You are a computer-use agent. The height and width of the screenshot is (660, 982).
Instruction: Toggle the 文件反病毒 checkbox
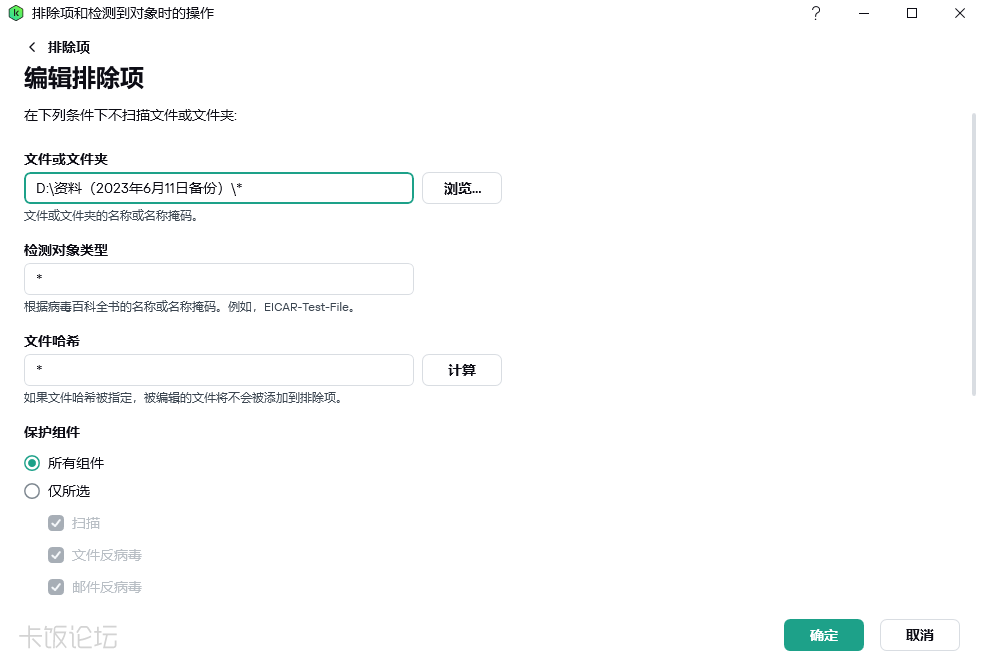[x=56, y=555]
